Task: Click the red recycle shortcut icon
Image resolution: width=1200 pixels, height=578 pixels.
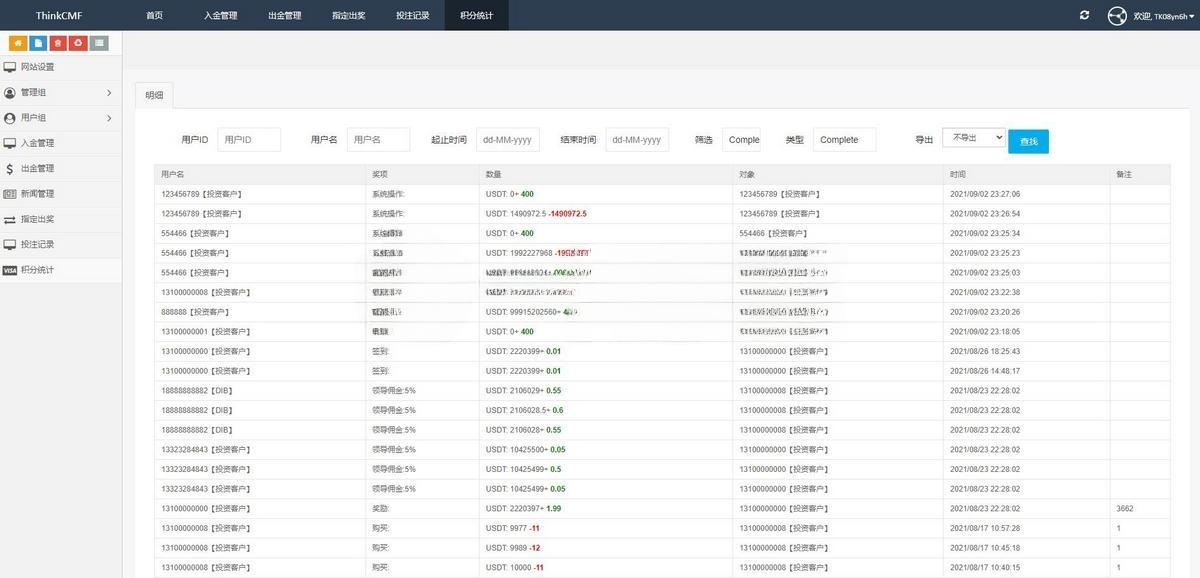Action: (x=78, y=43)
